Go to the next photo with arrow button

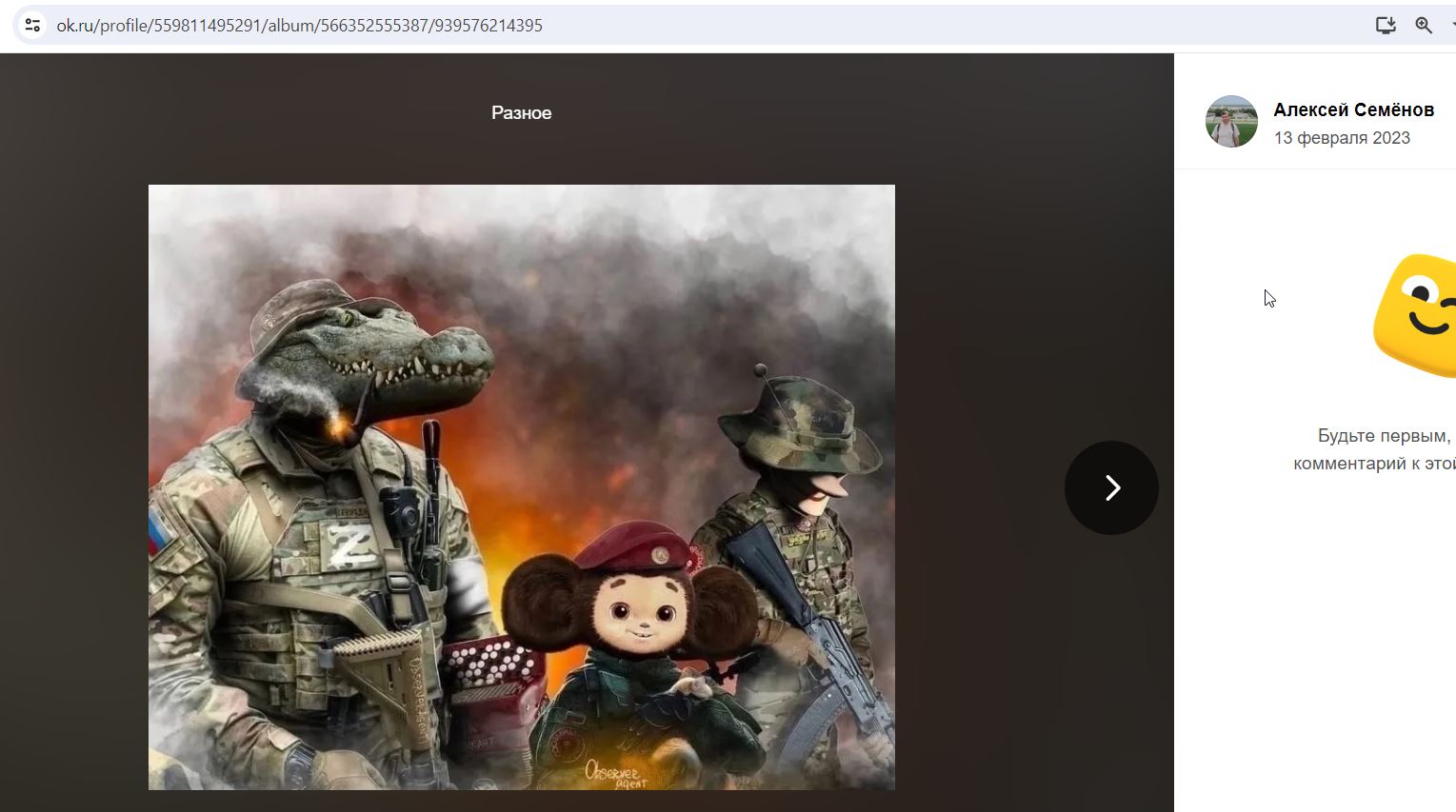(1111, 487)
